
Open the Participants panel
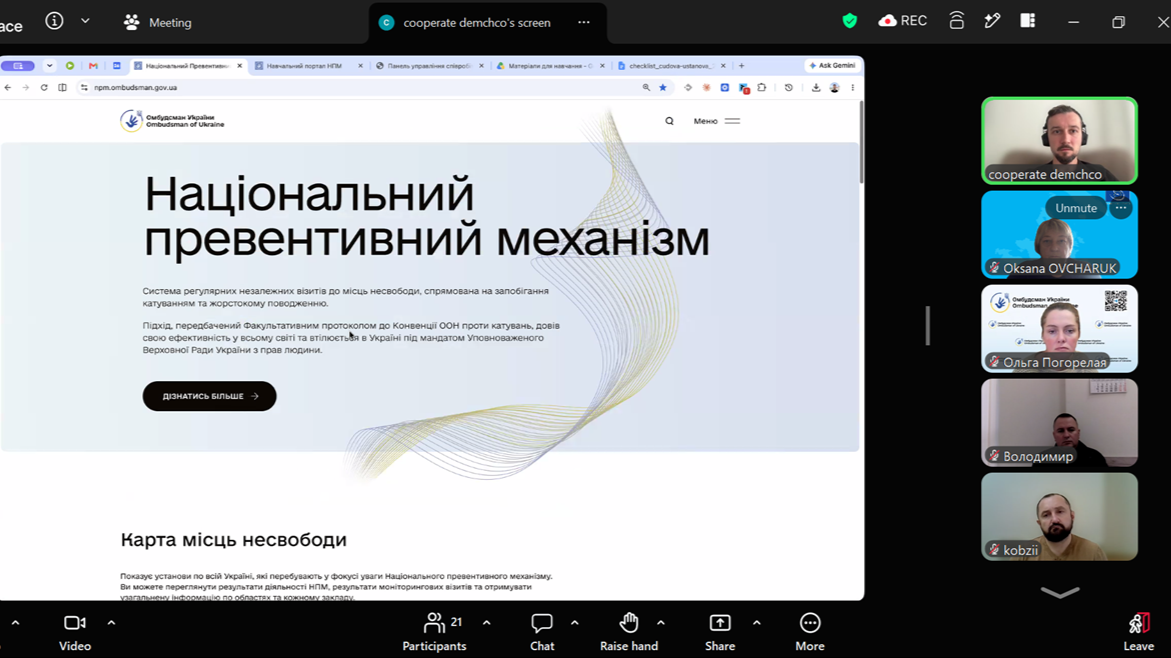point(435,633)
